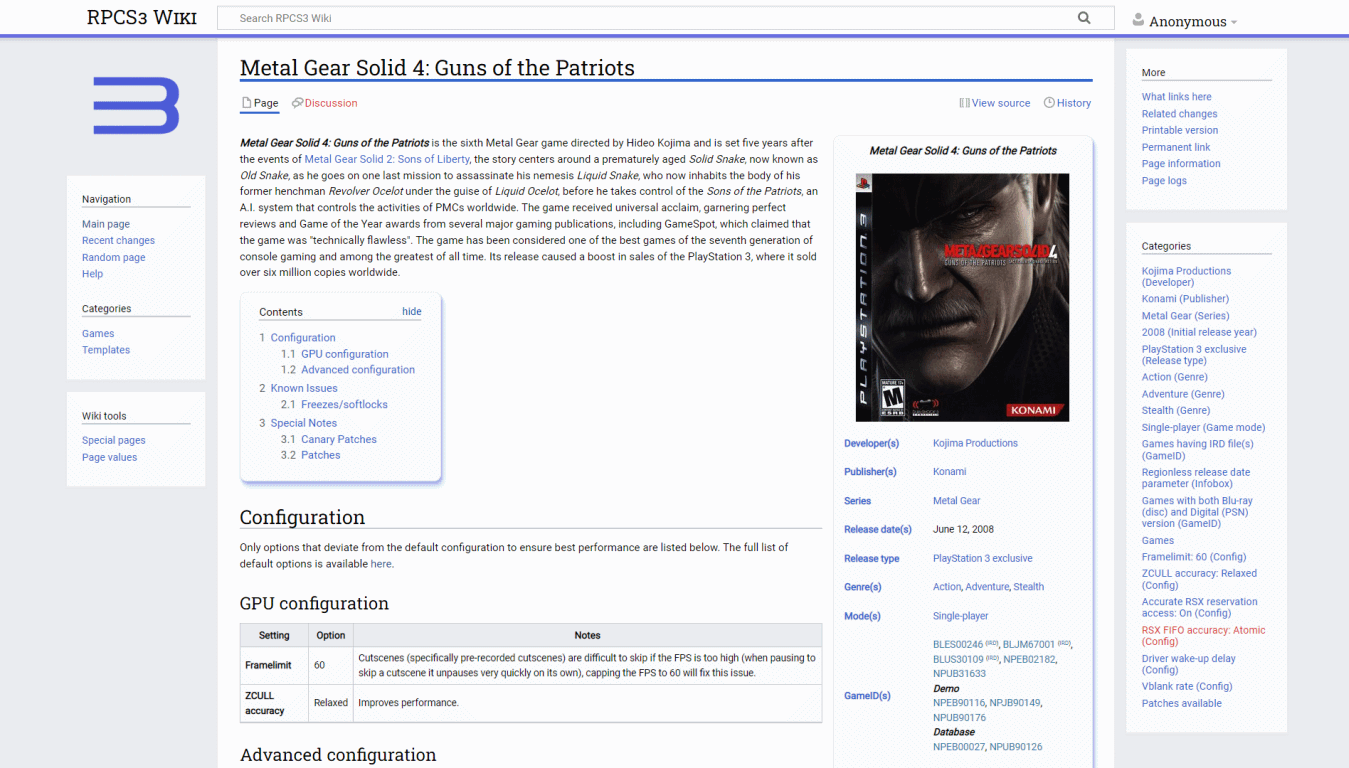The height and width of the screenshot is (768, 1349).
Task: Open Metal Gear Solid 2: Sons of Liberty link
Action: 386,159
